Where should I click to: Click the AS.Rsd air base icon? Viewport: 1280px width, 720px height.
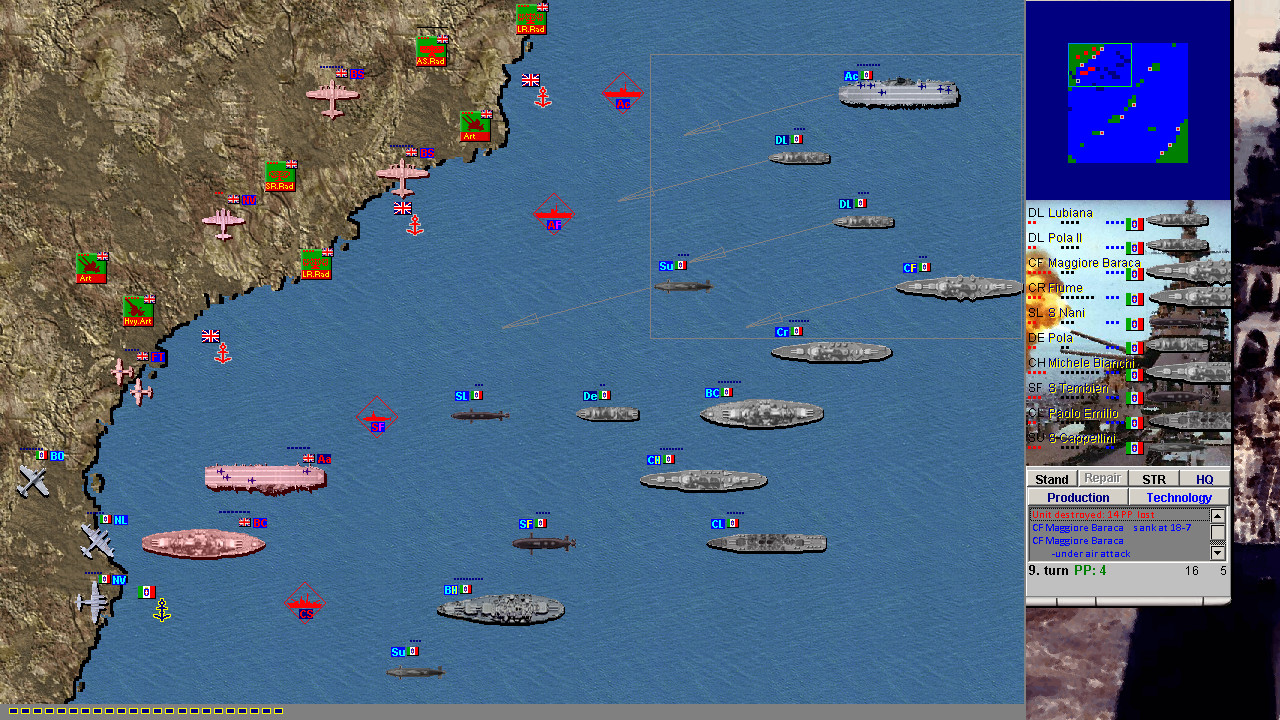tap(430, 50)
